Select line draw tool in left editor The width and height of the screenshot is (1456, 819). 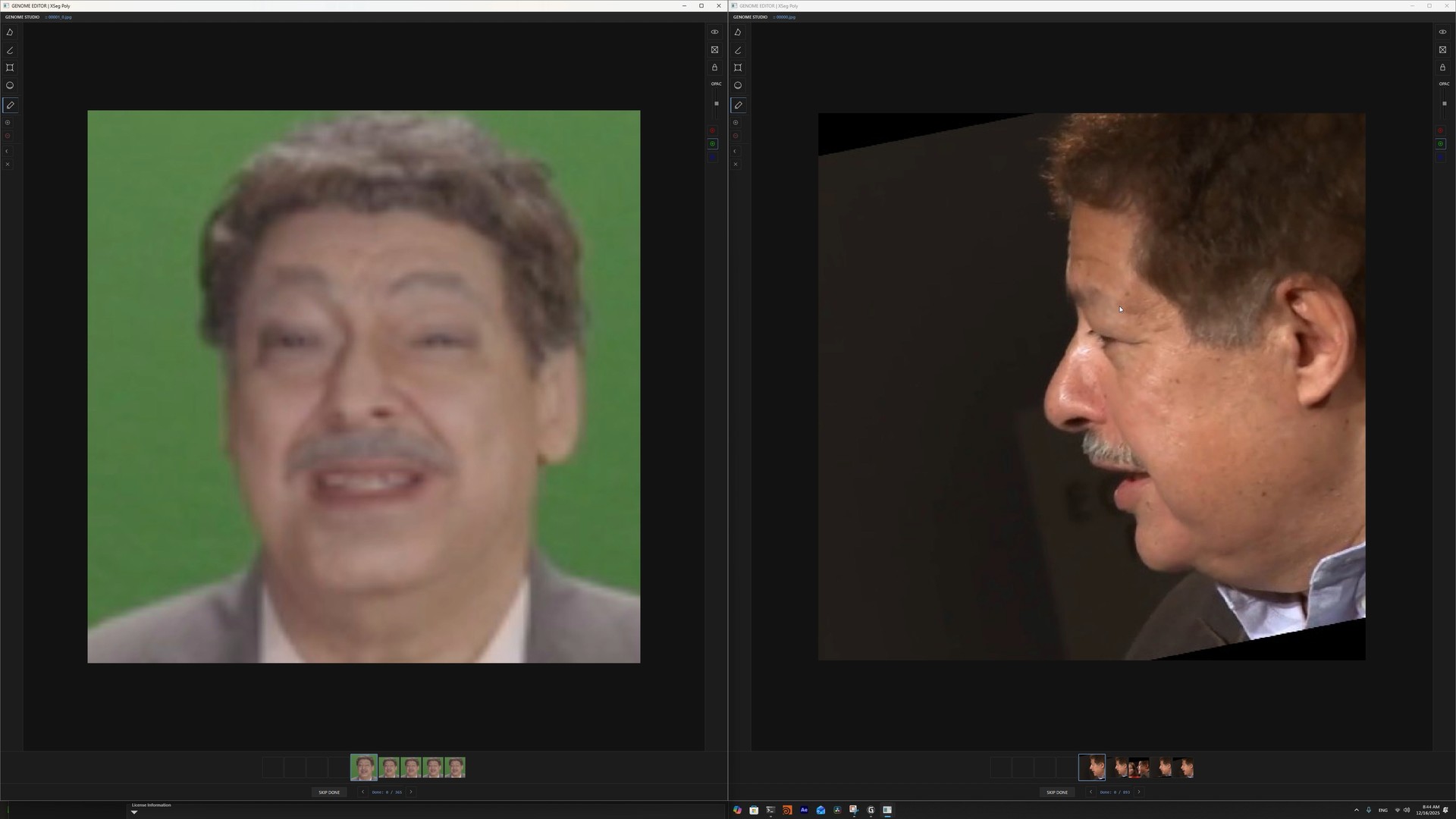(x=10, y=50)
